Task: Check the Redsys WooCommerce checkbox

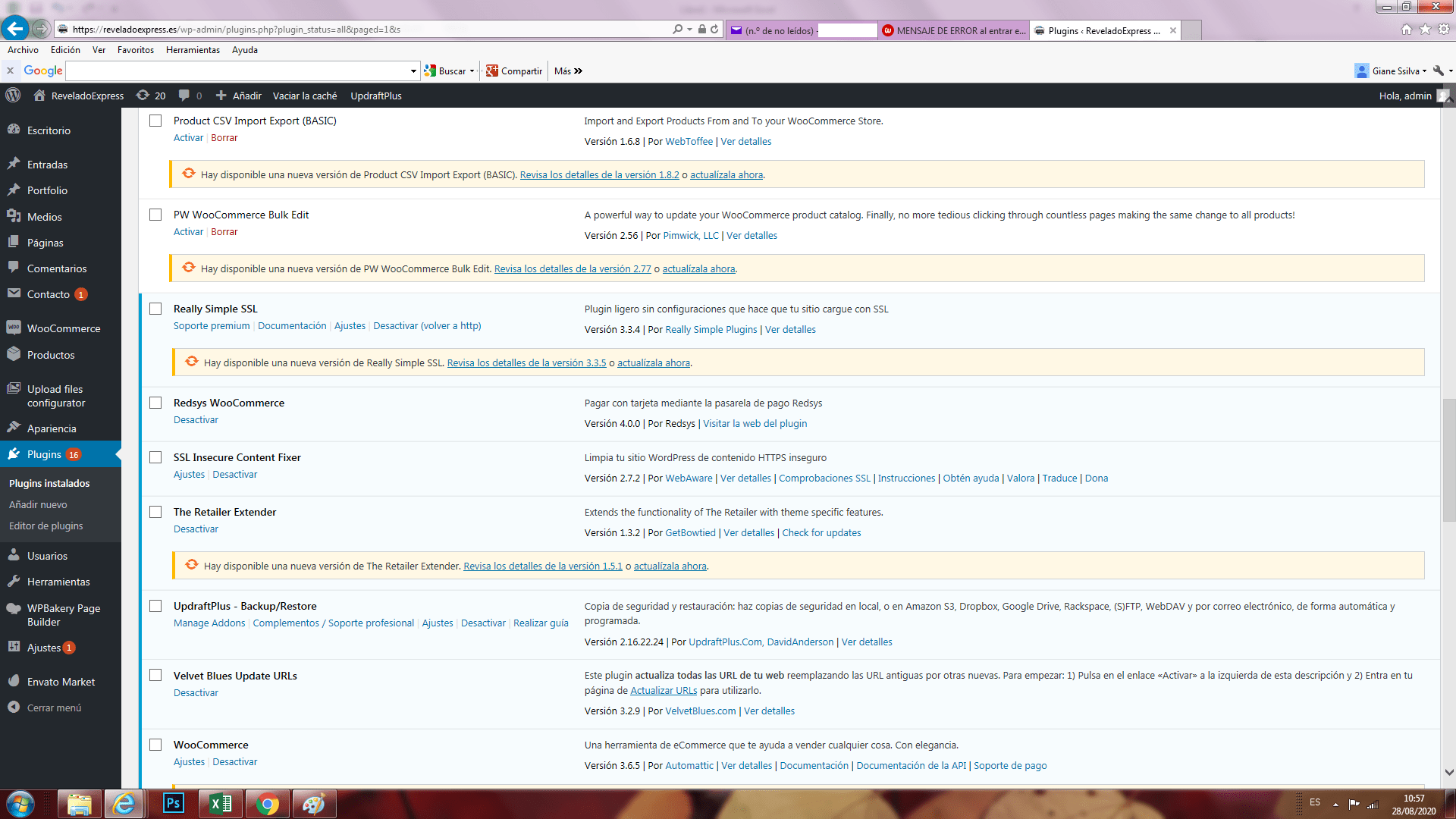Action: click(155, 403)
